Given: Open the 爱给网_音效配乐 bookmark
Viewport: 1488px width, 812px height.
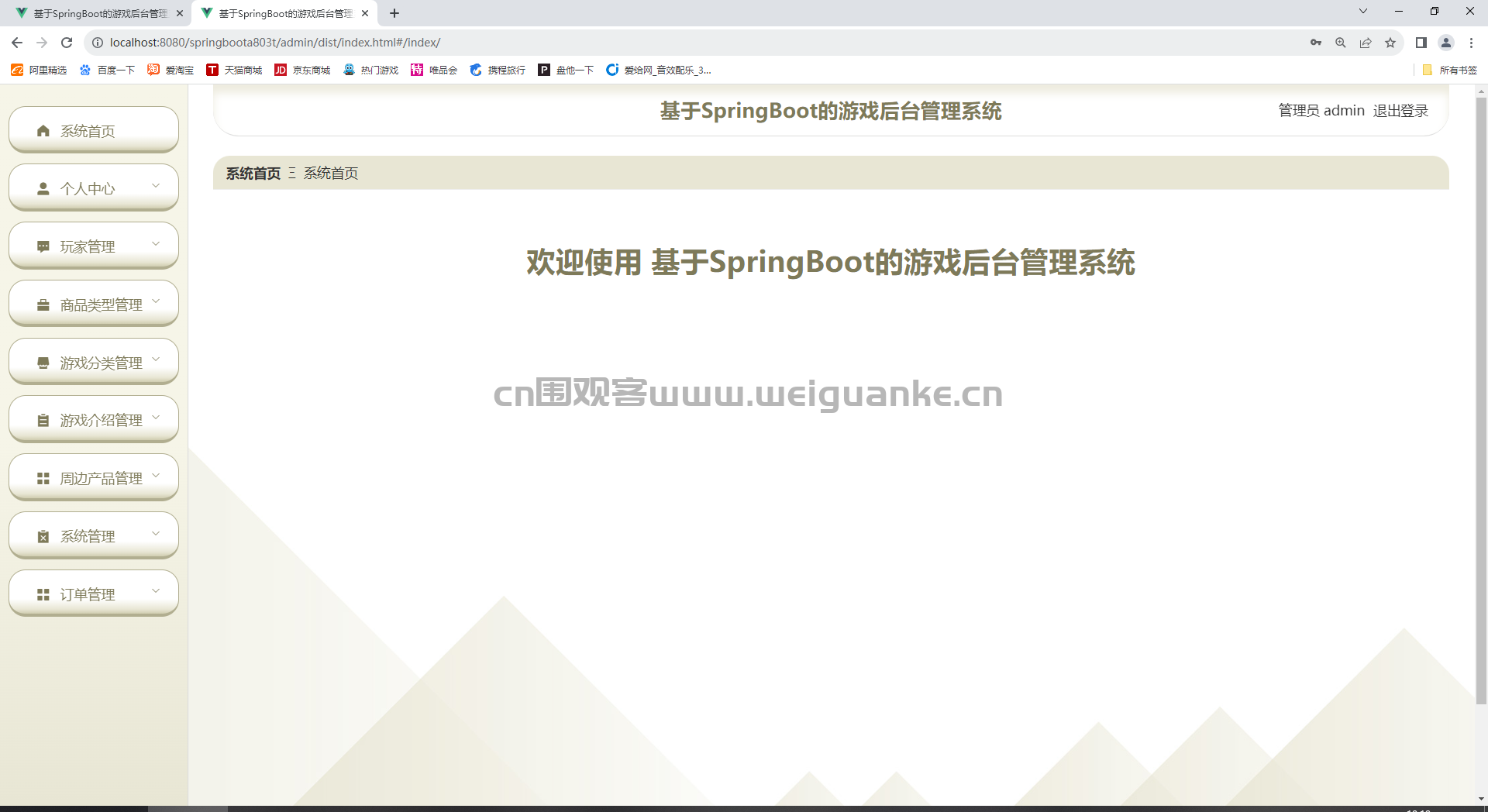Looking at the screenshot, I should pyautogui.click(x=659, y=70).
